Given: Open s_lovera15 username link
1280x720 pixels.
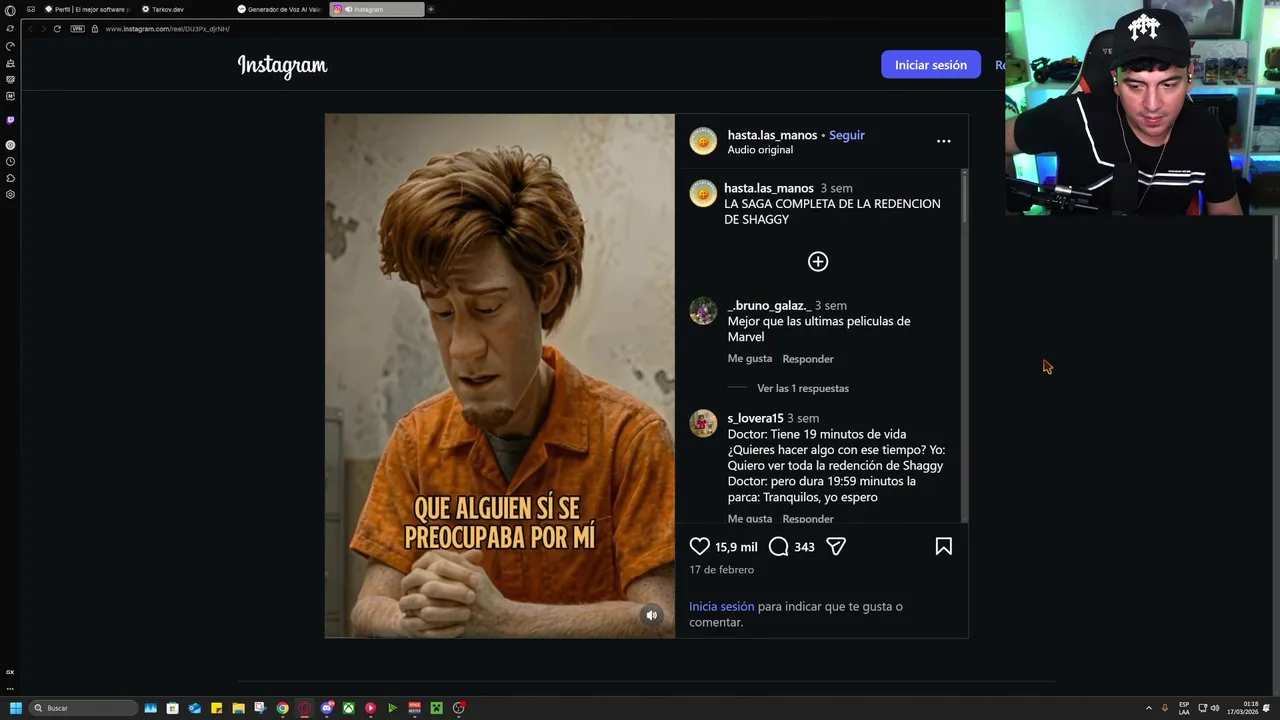Looking at the screenshot, I should 755,418.
